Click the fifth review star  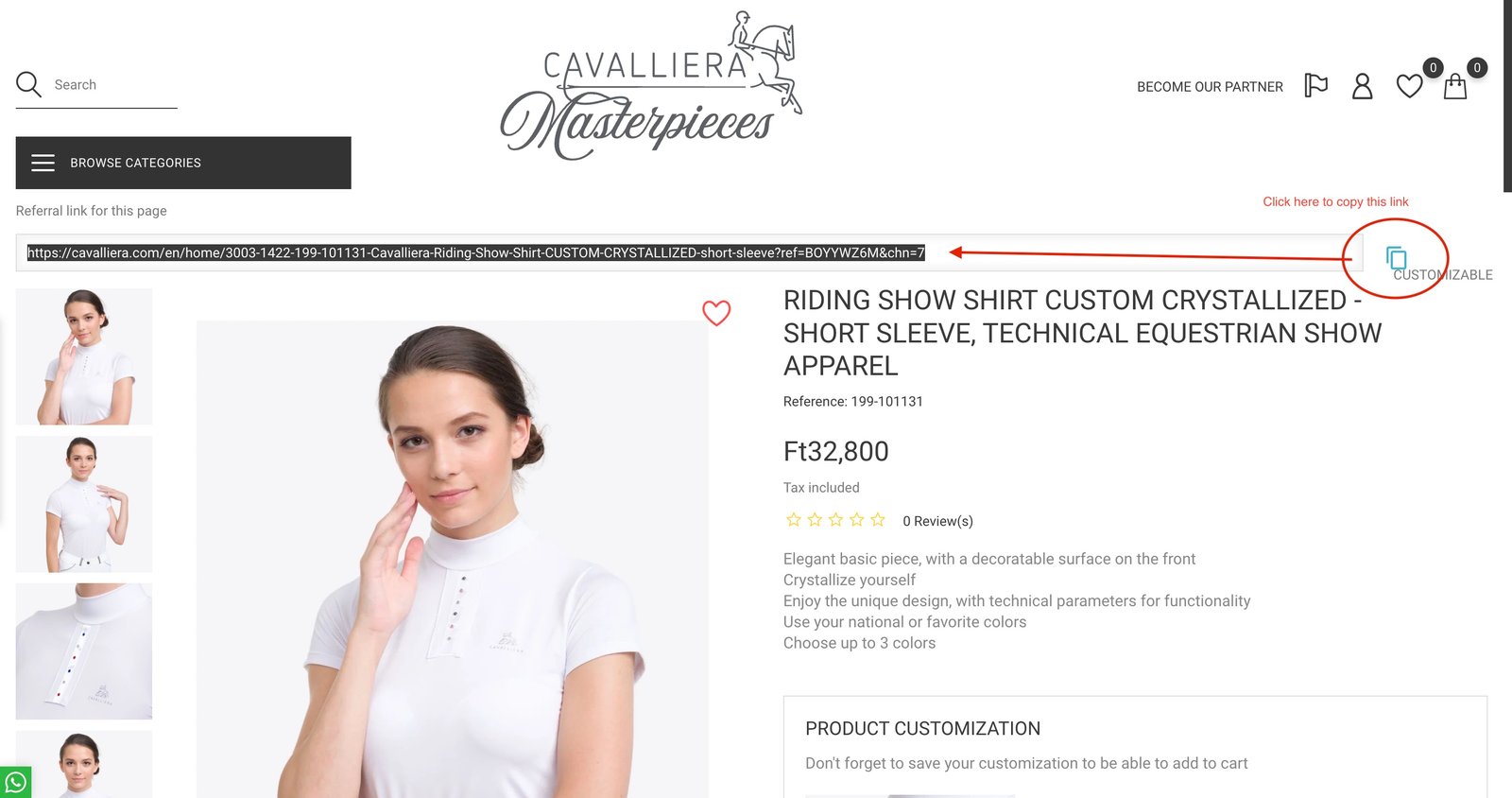click(878, 520)
